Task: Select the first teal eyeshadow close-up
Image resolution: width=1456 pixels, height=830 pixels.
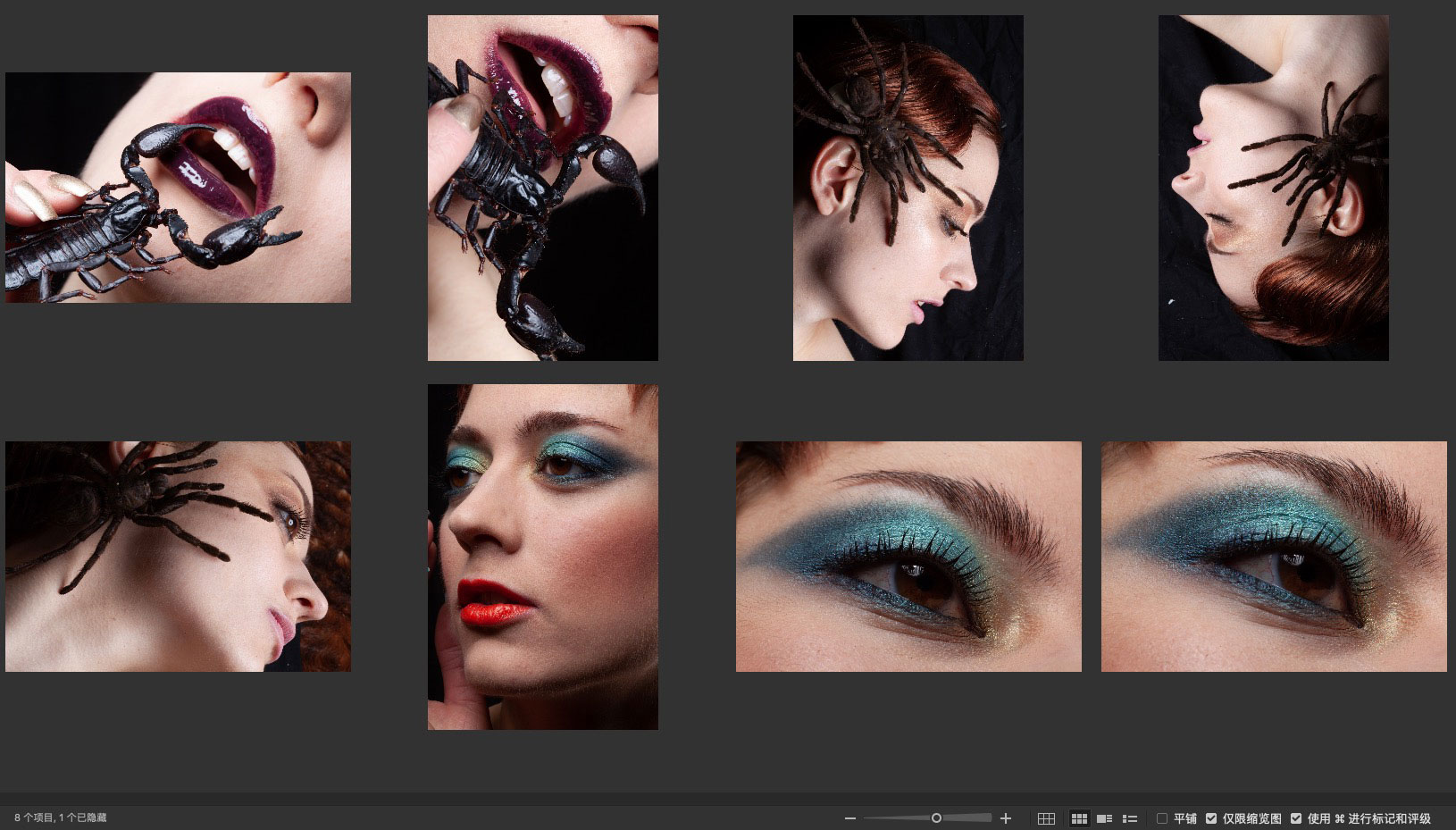Action: [908, 556]
